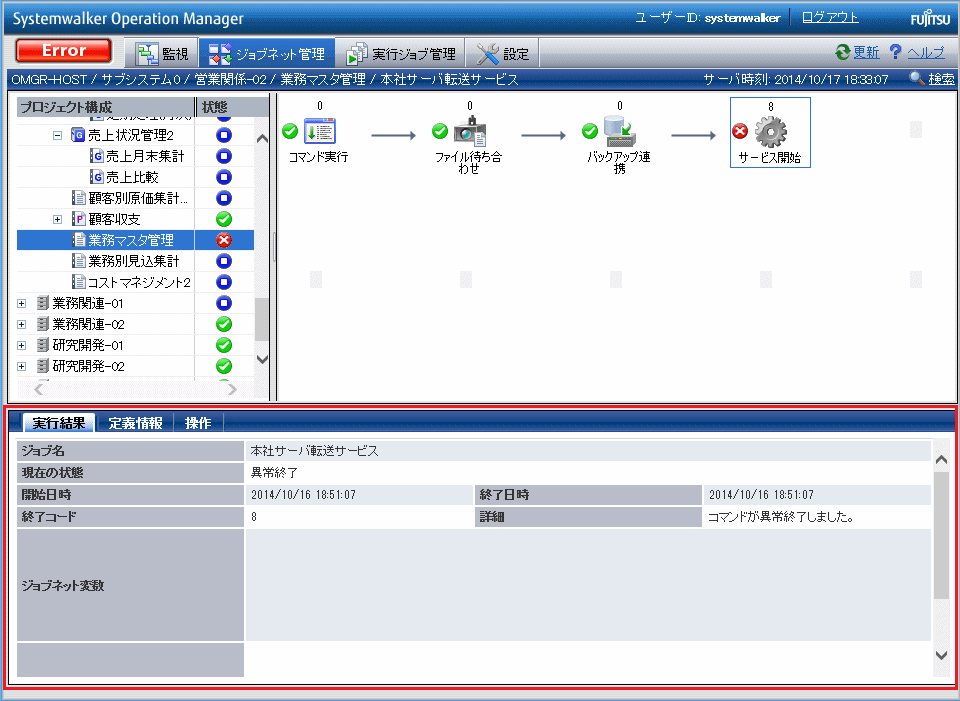This screenshot has width=960, height=701.
Task: Select 顧客収支 in project tree
Action: pos(114,219)
